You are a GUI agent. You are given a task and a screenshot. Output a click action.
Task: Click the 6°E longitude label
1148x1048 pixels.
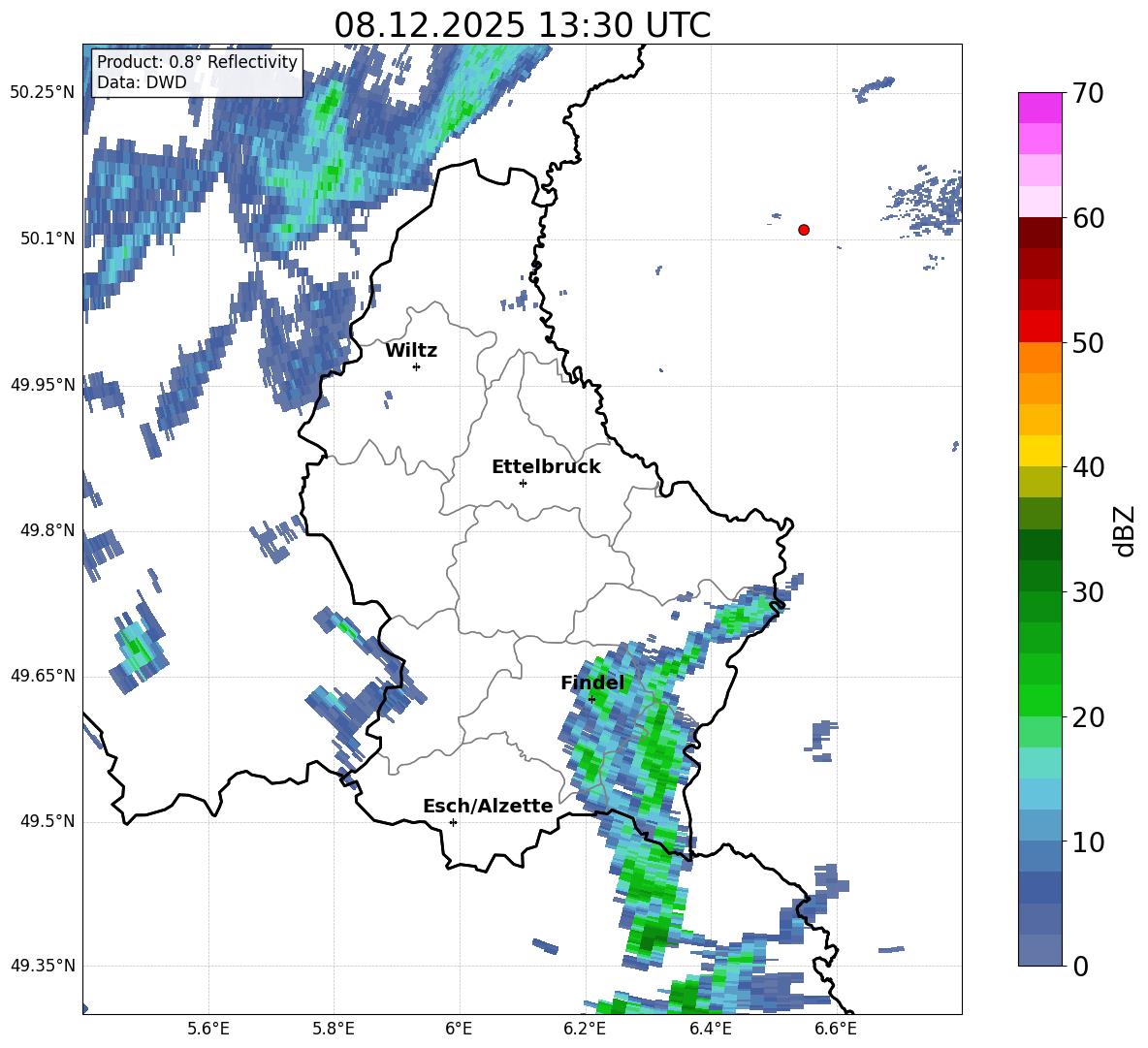click(459, 1029)
